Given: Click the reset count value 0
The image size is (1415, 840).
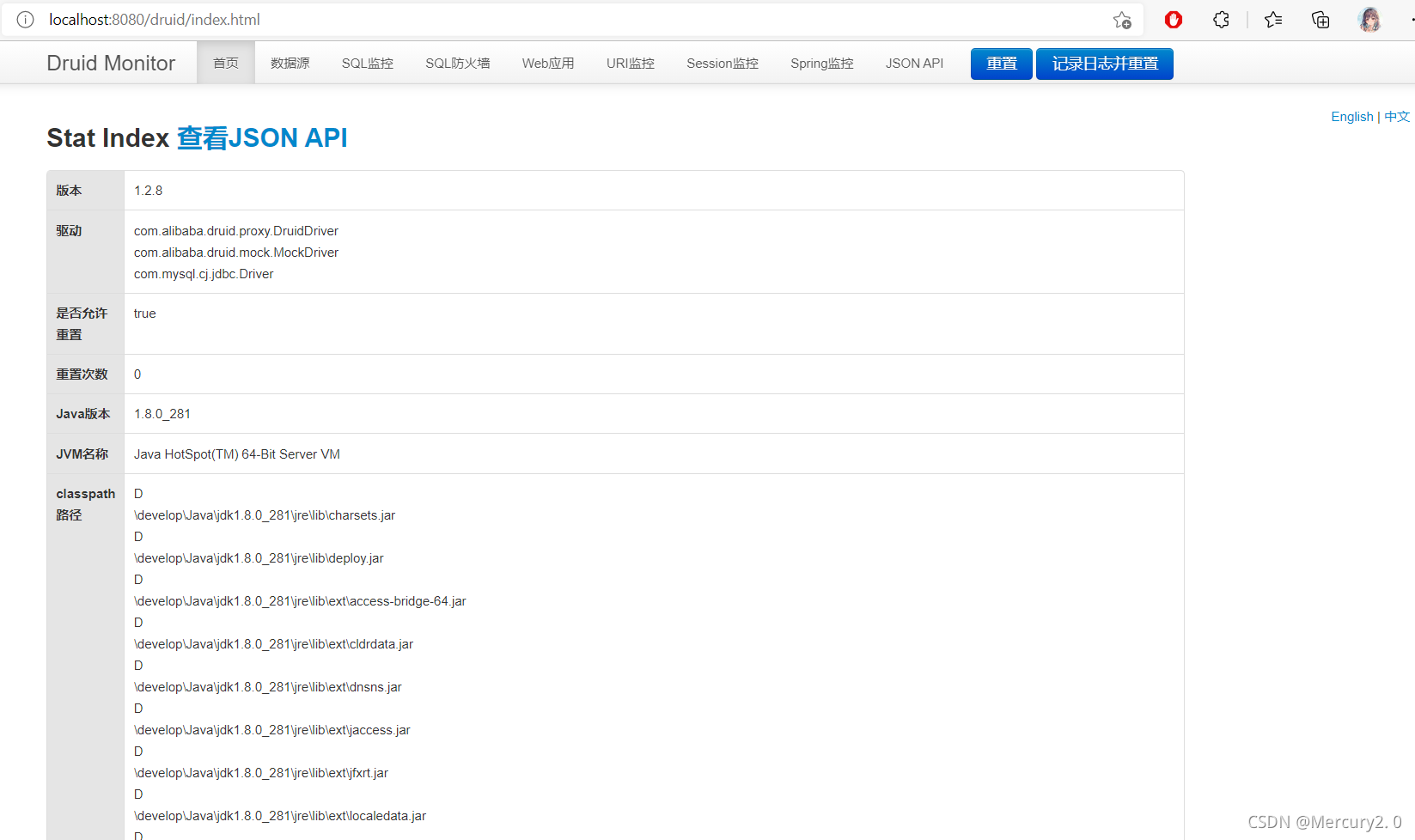Looking at the screenshot, I should (x=137, y=374).
